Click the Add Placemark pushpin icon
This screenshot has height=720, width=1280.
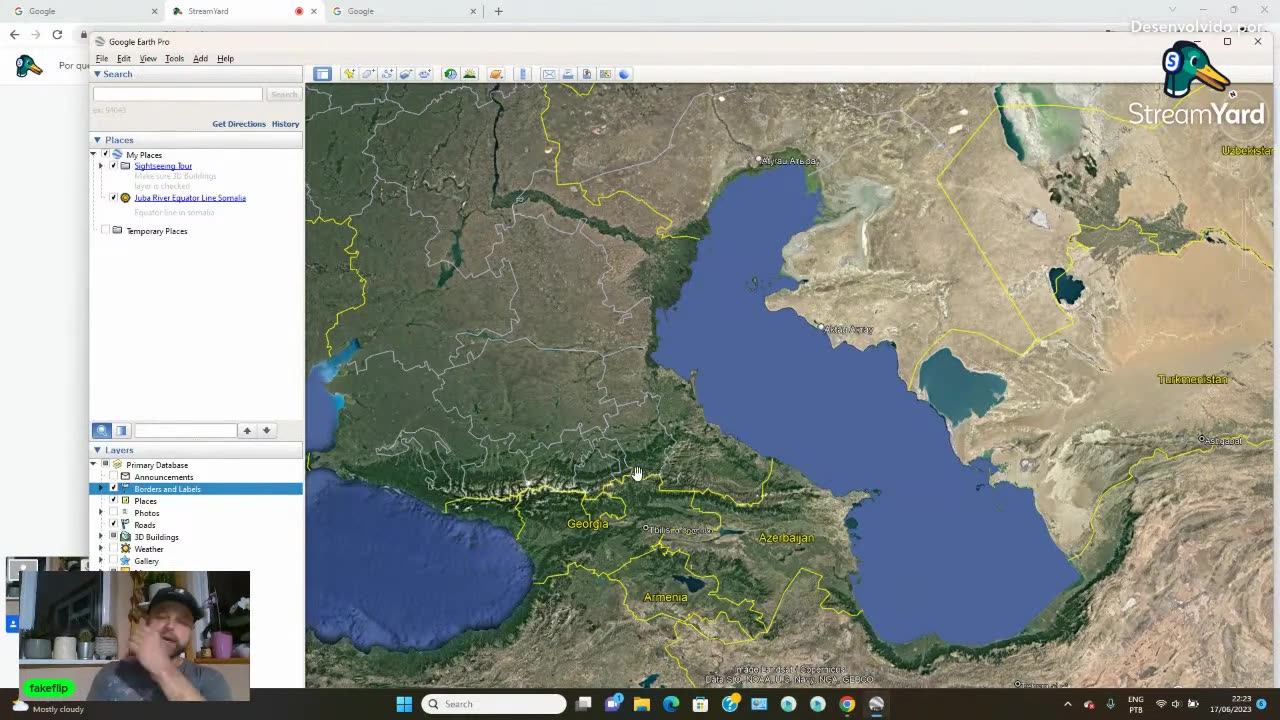tap(349, 74)
